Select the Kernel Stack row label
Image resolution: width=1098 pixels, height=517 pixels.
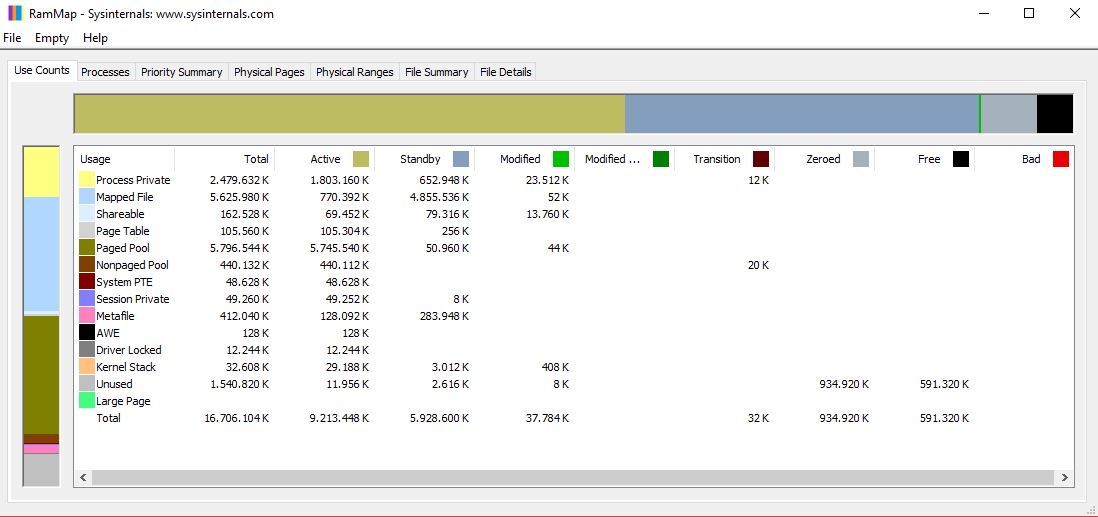pyautogui.click(x=126, y=367)
